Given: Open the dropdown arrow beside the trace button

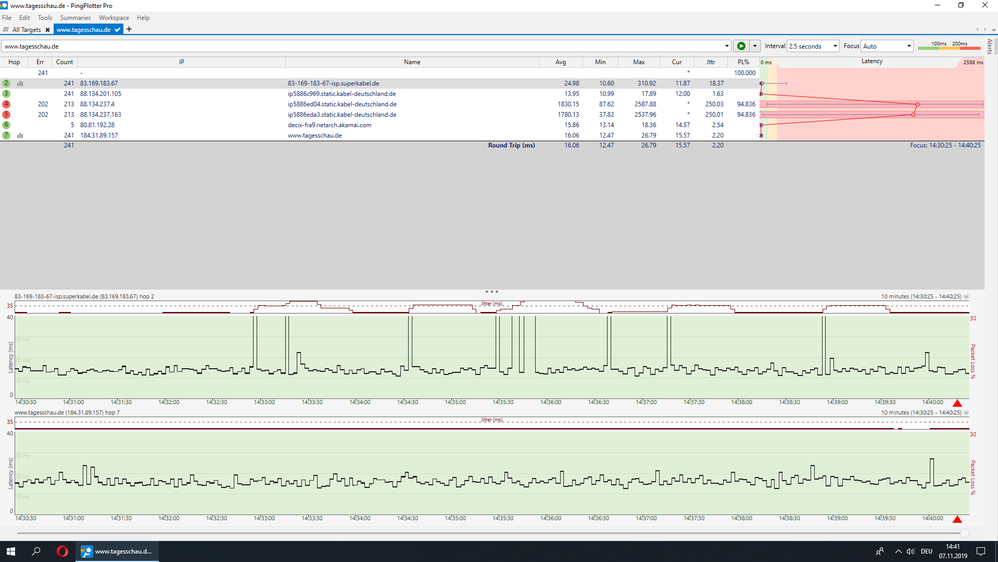Looking at the screenshot, I should click(755, 46).
